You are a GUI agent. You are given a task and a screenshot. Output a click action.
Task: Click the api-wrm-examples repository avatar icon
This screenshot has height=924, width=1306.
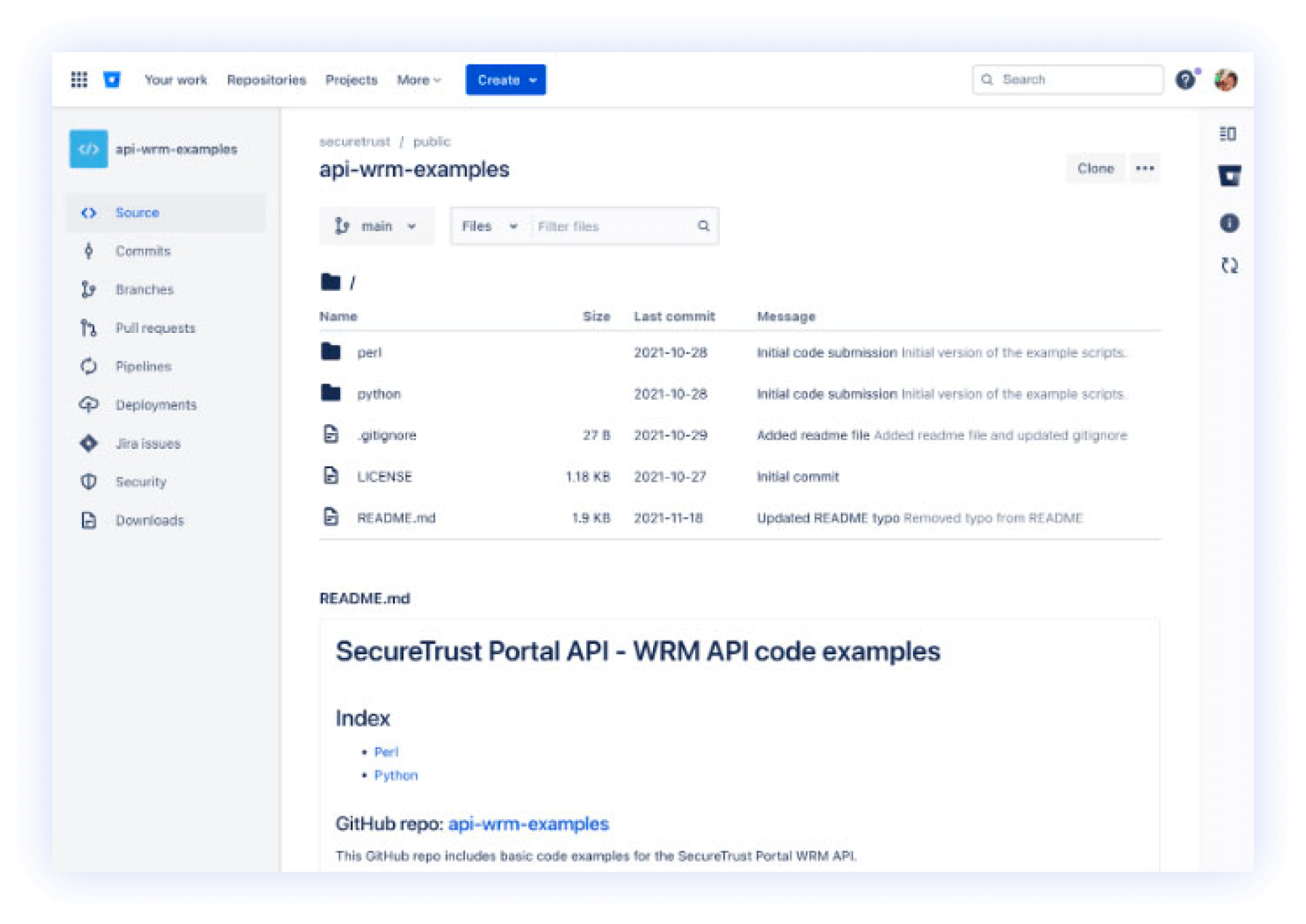tap(89, 149)
